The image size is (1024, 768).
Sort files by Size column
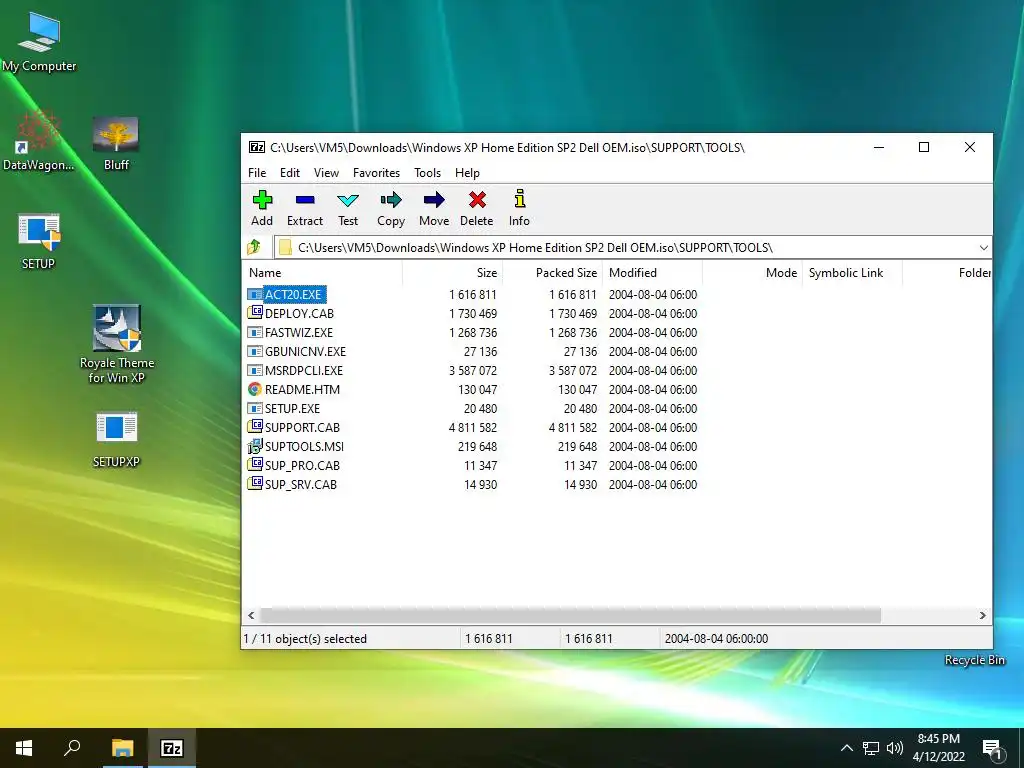453,273
